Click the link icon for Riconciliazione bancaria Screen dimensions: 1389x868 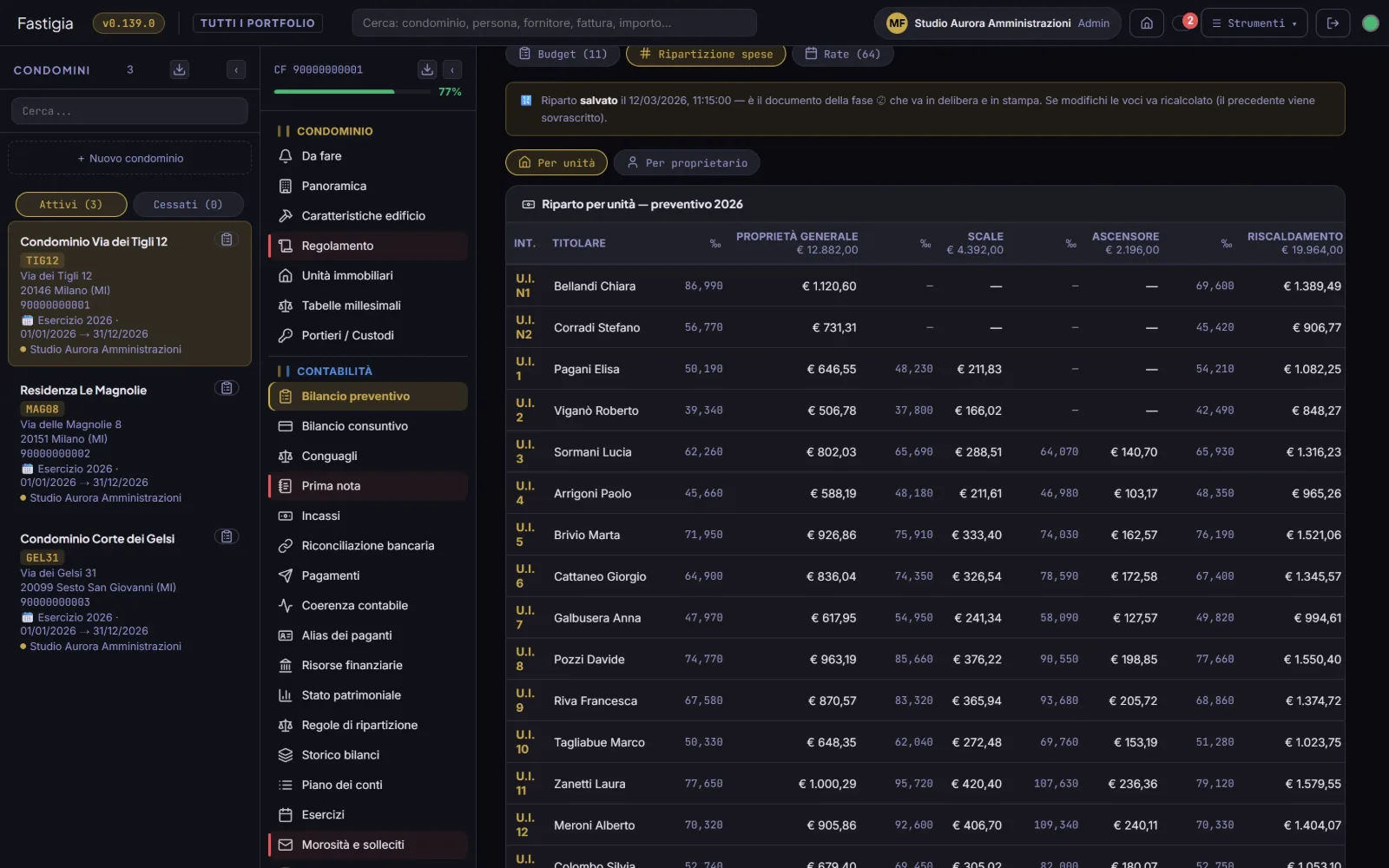click(285, 546)
